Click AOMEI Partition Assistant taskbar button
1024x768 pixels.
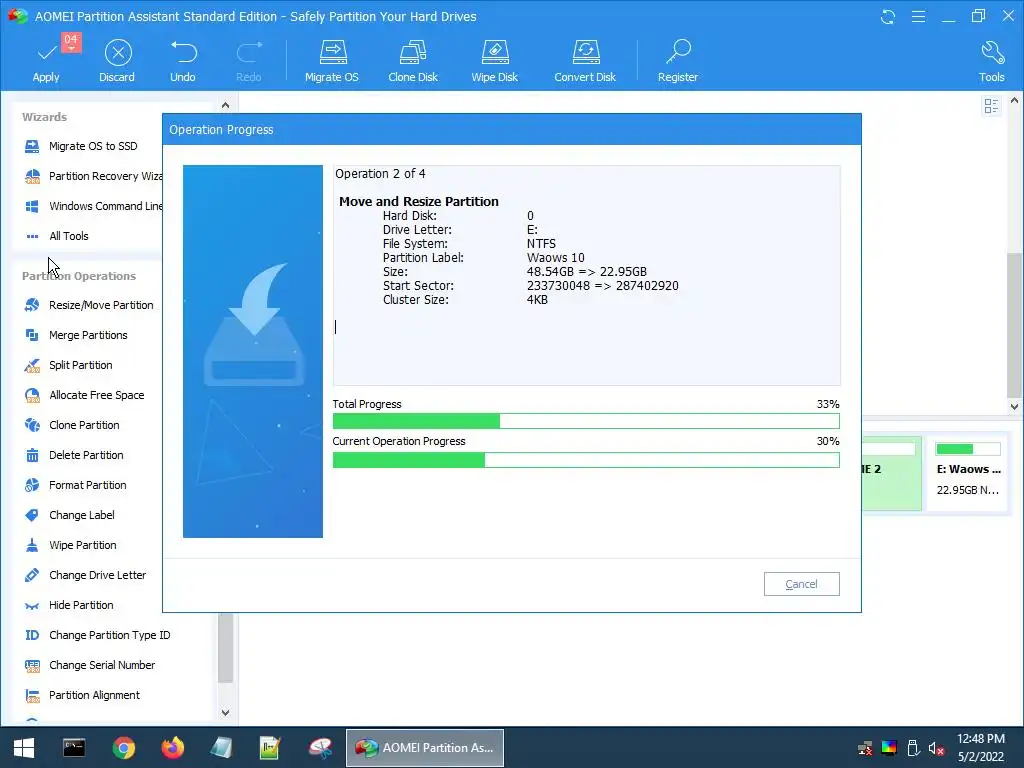coord(424,748)
